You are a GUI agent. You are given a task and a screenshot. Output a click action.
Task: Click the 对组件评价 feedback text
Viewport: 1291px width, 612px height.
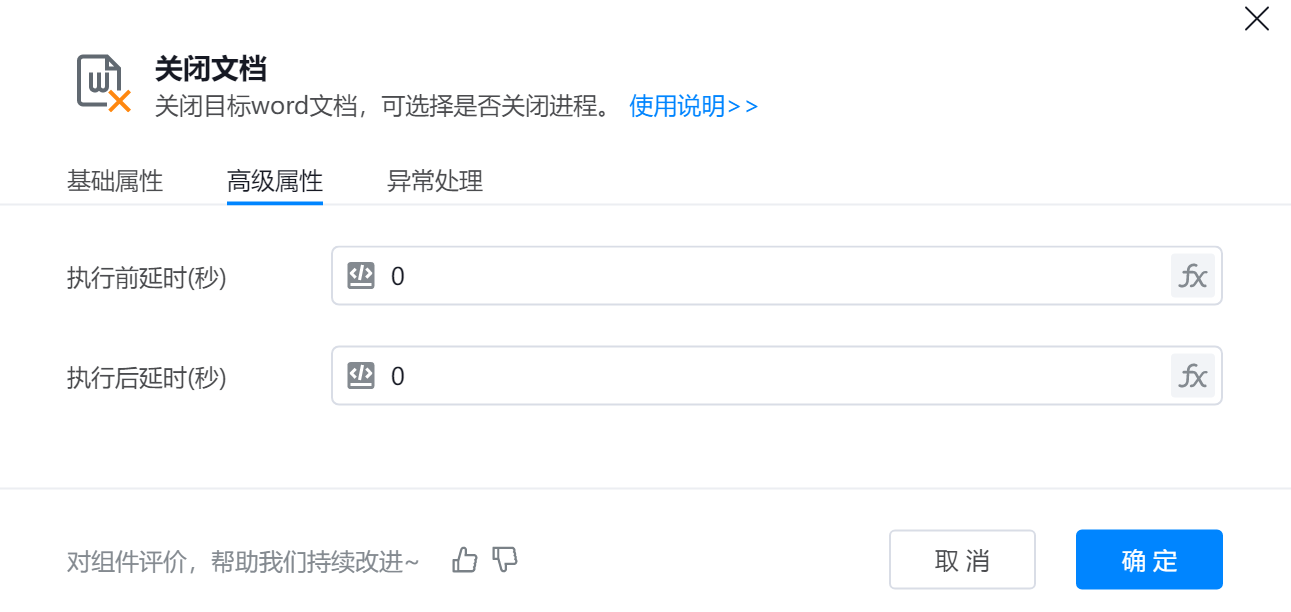[243, 562]
